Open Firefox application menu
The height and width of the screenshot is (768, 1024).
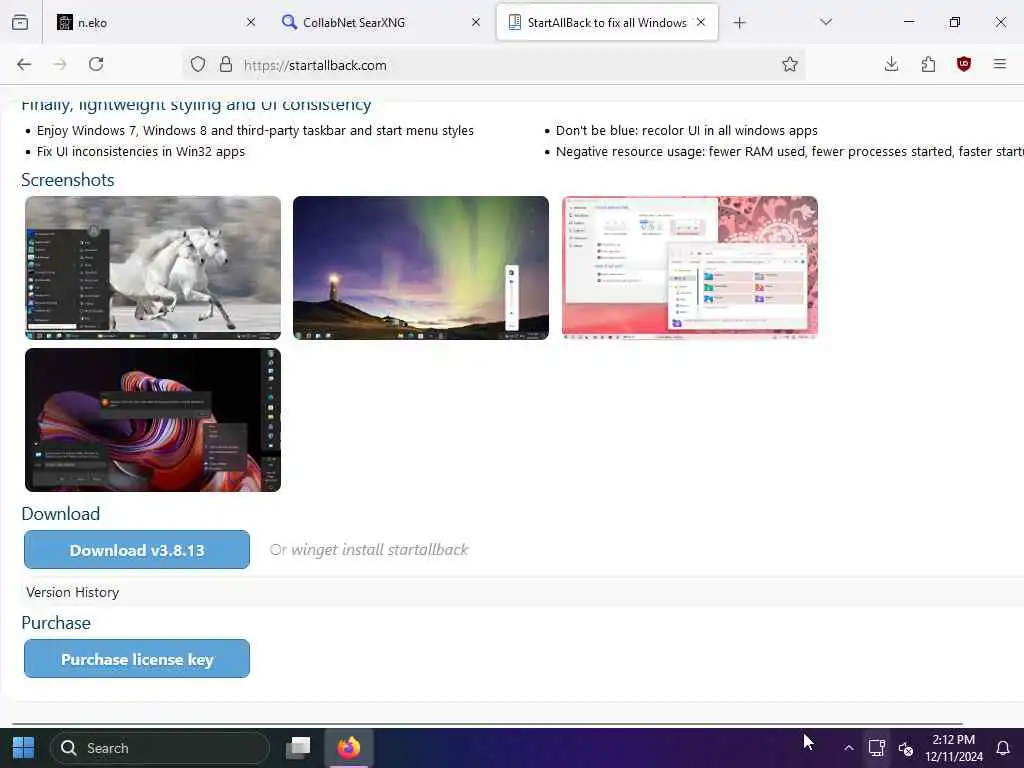pyautogui.click(x=1000, y=64)
